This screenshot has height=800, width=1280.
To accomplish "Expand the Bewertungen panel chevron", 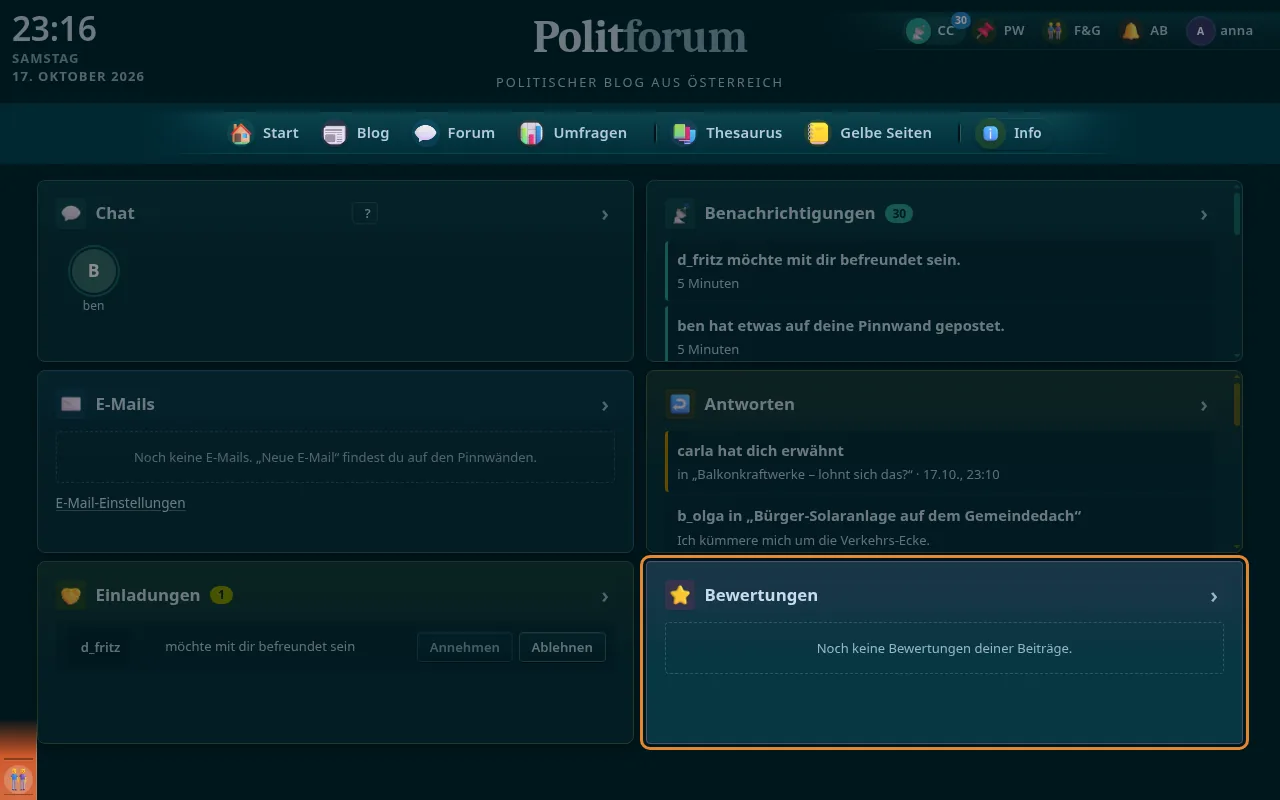I will [1214, 596].
